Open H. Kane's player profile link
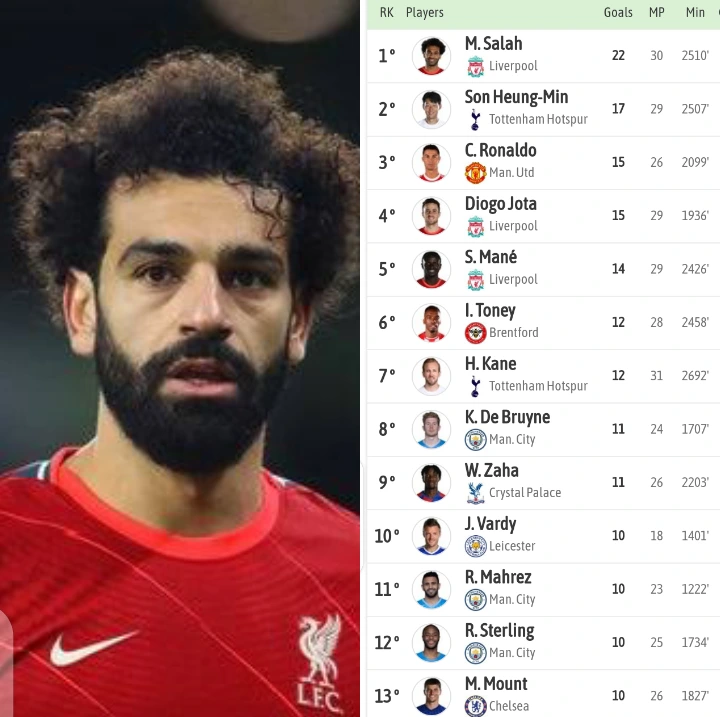Image resolution: width=720 pixels, height=717 pixels. pos(490,364)
